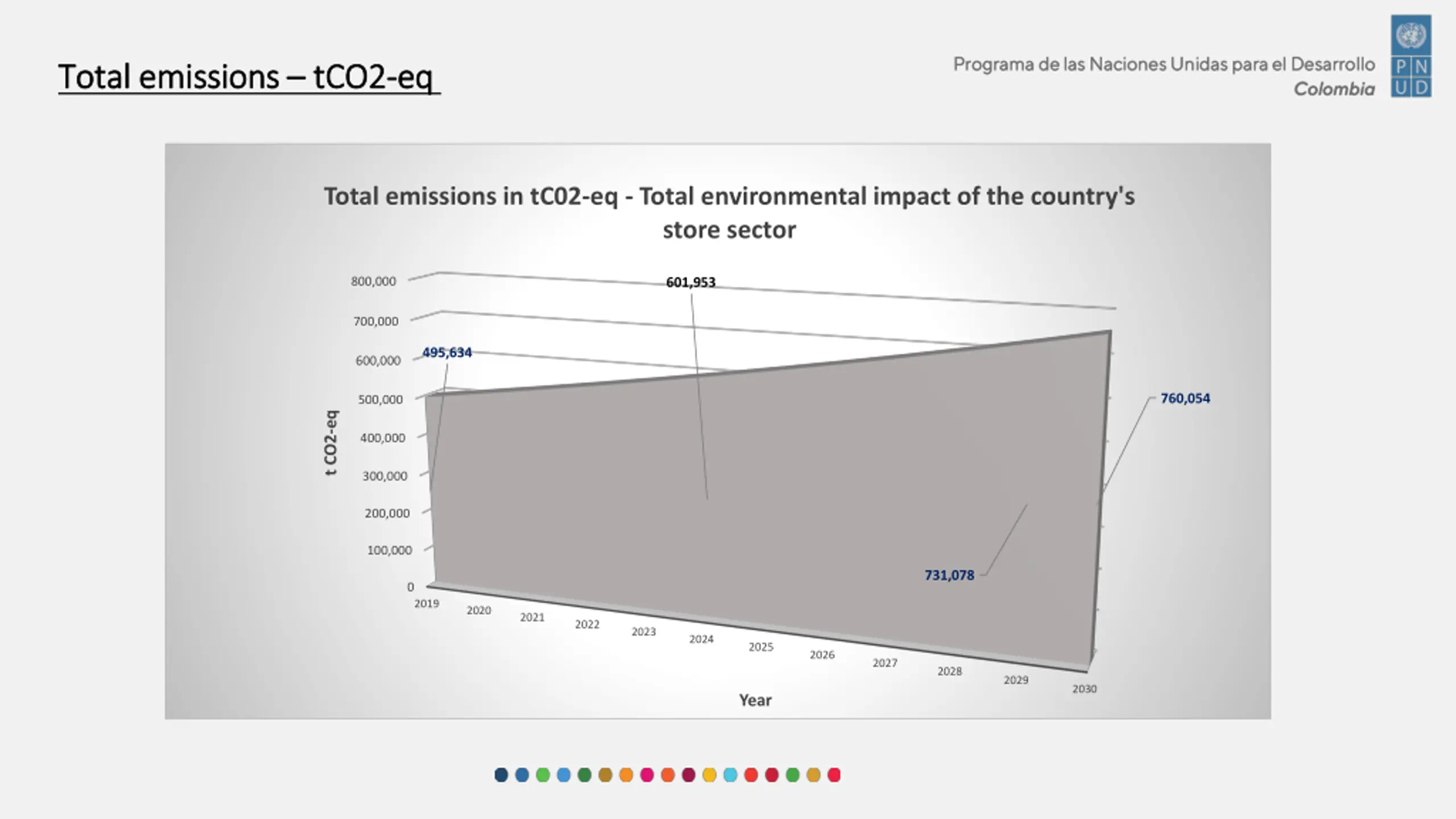This screenshot has height=819, width=1456.
Task: Click the yellow dot in the dot row
Action: click(x=709, y=775)
